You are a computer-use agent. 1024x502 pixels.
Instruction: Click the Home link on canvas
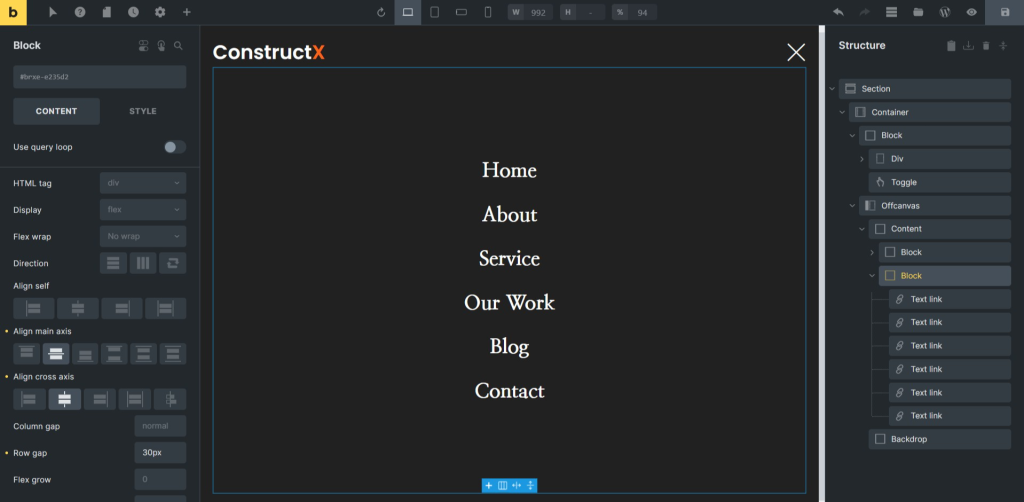[x=509, y=170]
